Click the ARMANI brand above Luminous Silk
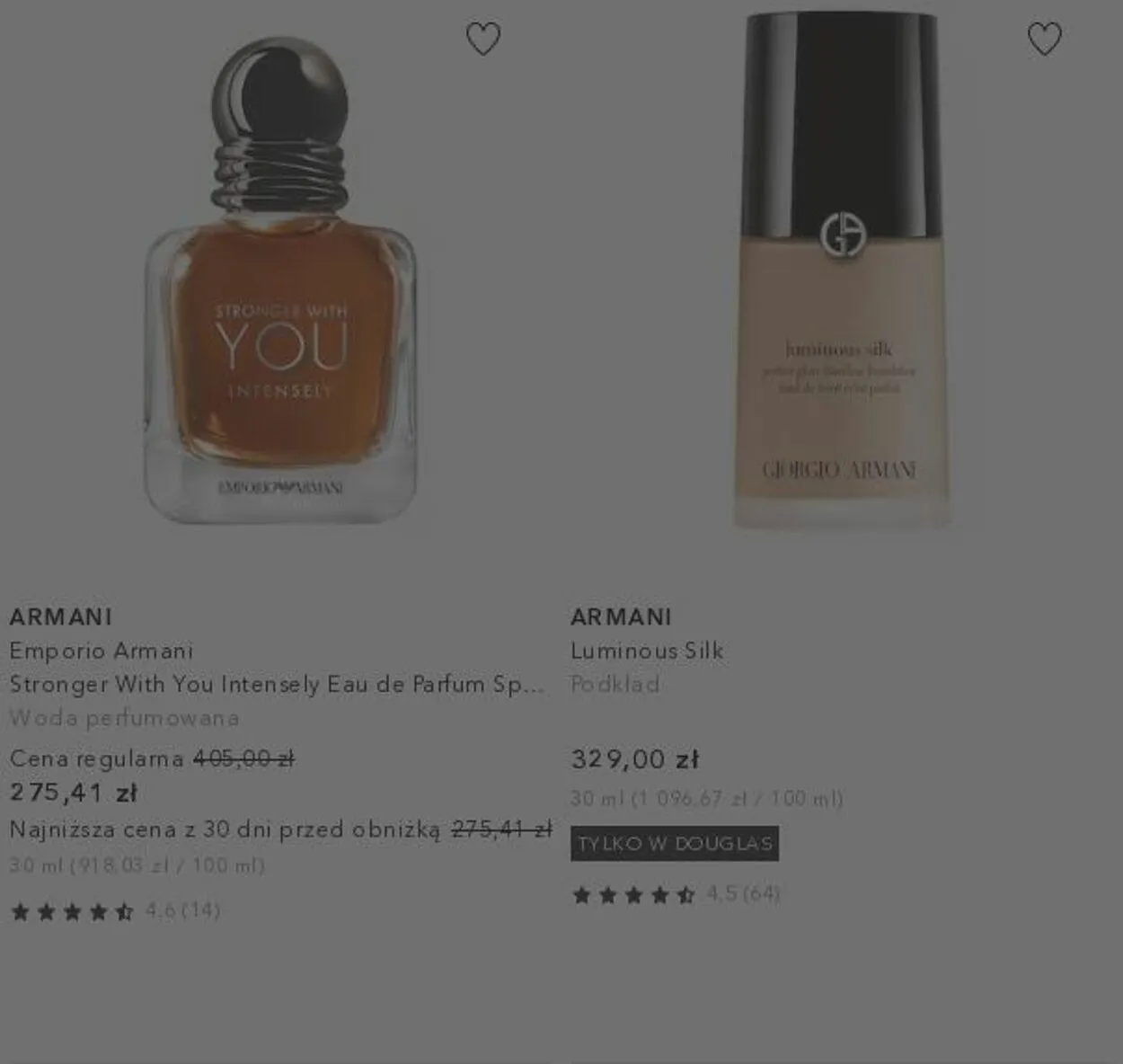The height and width of the screenshot is (1064, 1123). [x=622, y=617]
